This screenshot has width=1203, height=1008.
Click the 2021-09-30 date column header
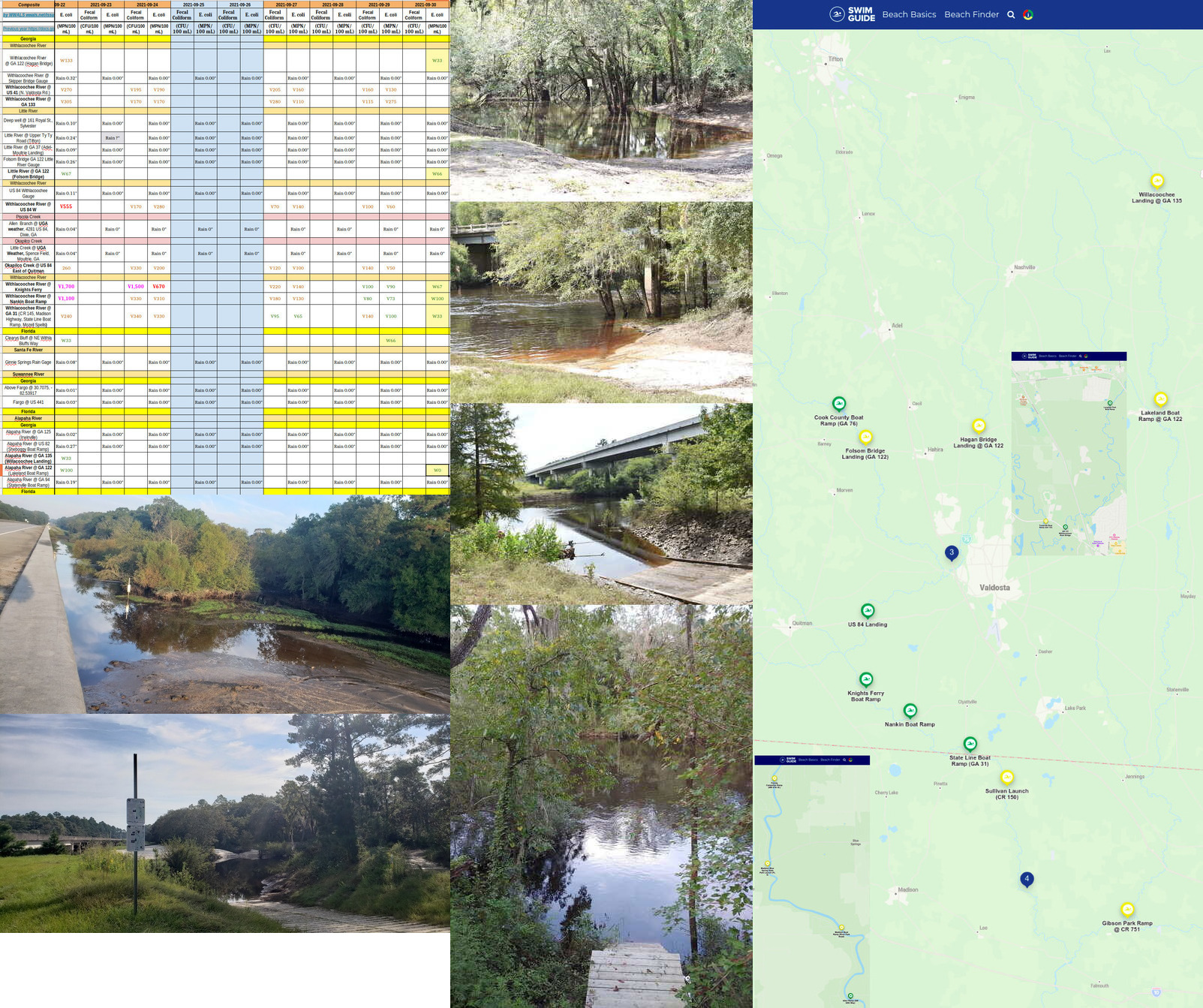pos(426,5)
